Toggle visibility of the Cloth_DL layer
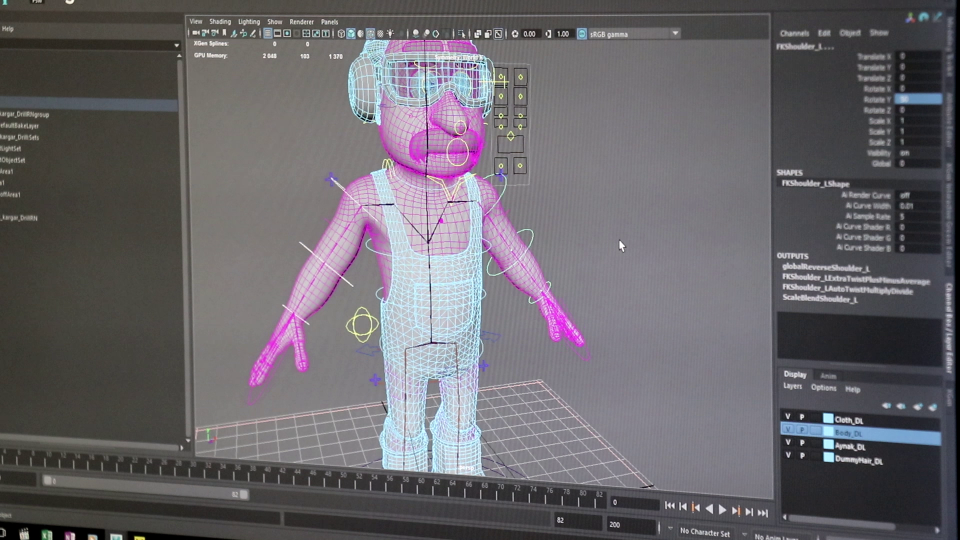960x540 pixels. coord(787,417)
